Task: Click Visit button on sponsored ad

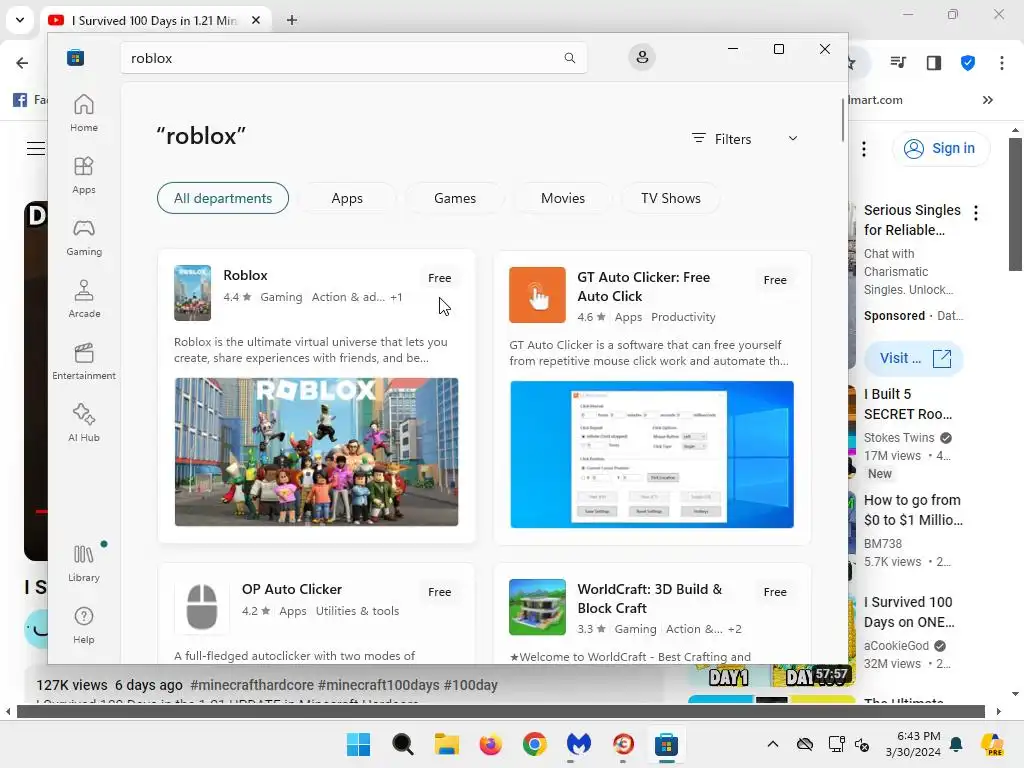Action: point(914,358)
